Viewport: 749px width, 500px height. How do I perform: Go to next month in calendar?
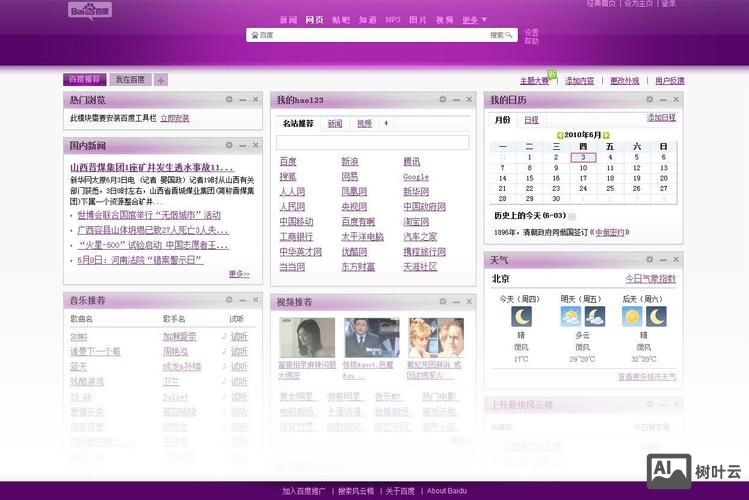(606, 135)
